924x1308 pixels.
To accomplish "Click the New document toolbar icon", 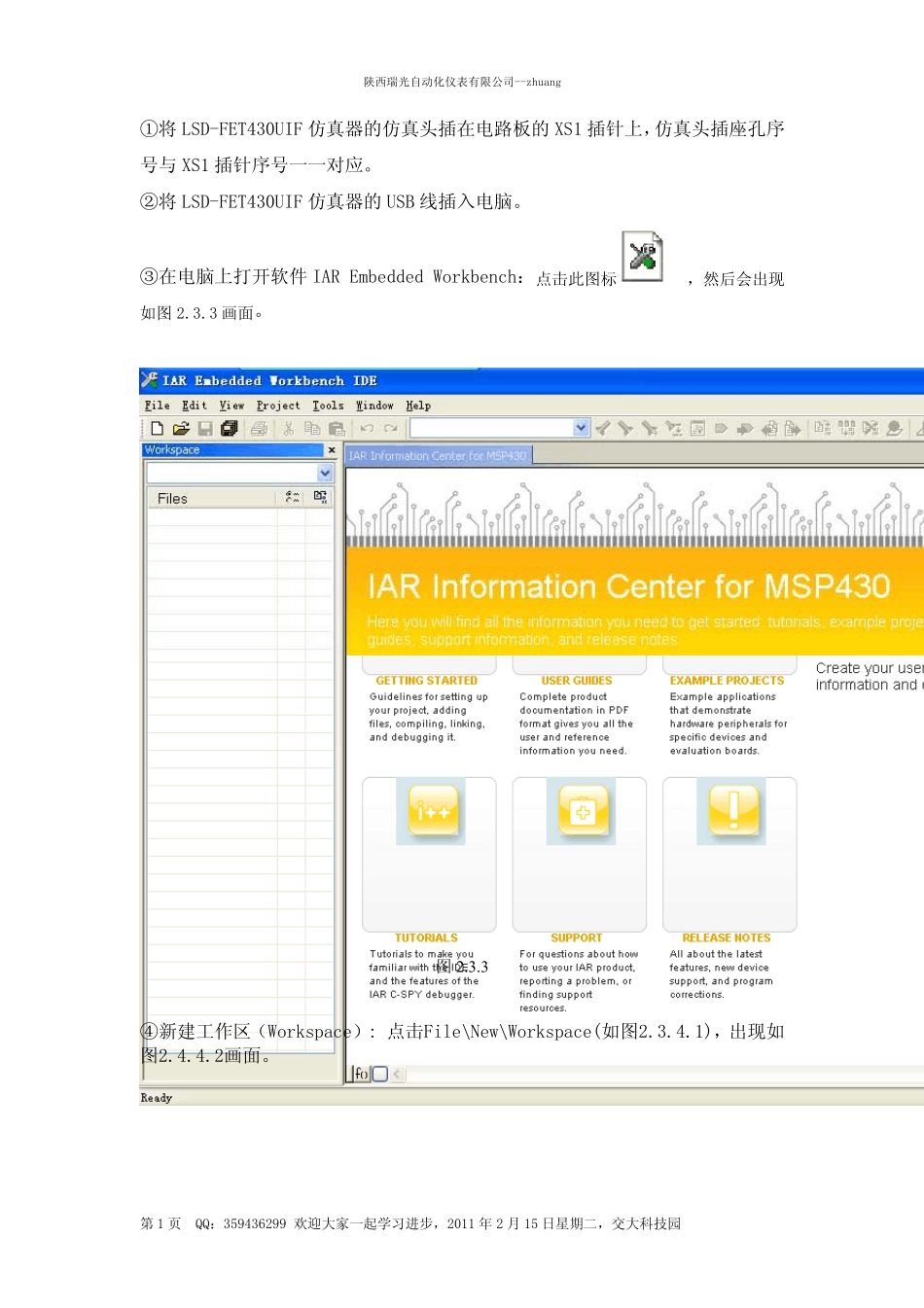I will pyautogui.click(x=157, y=428).
